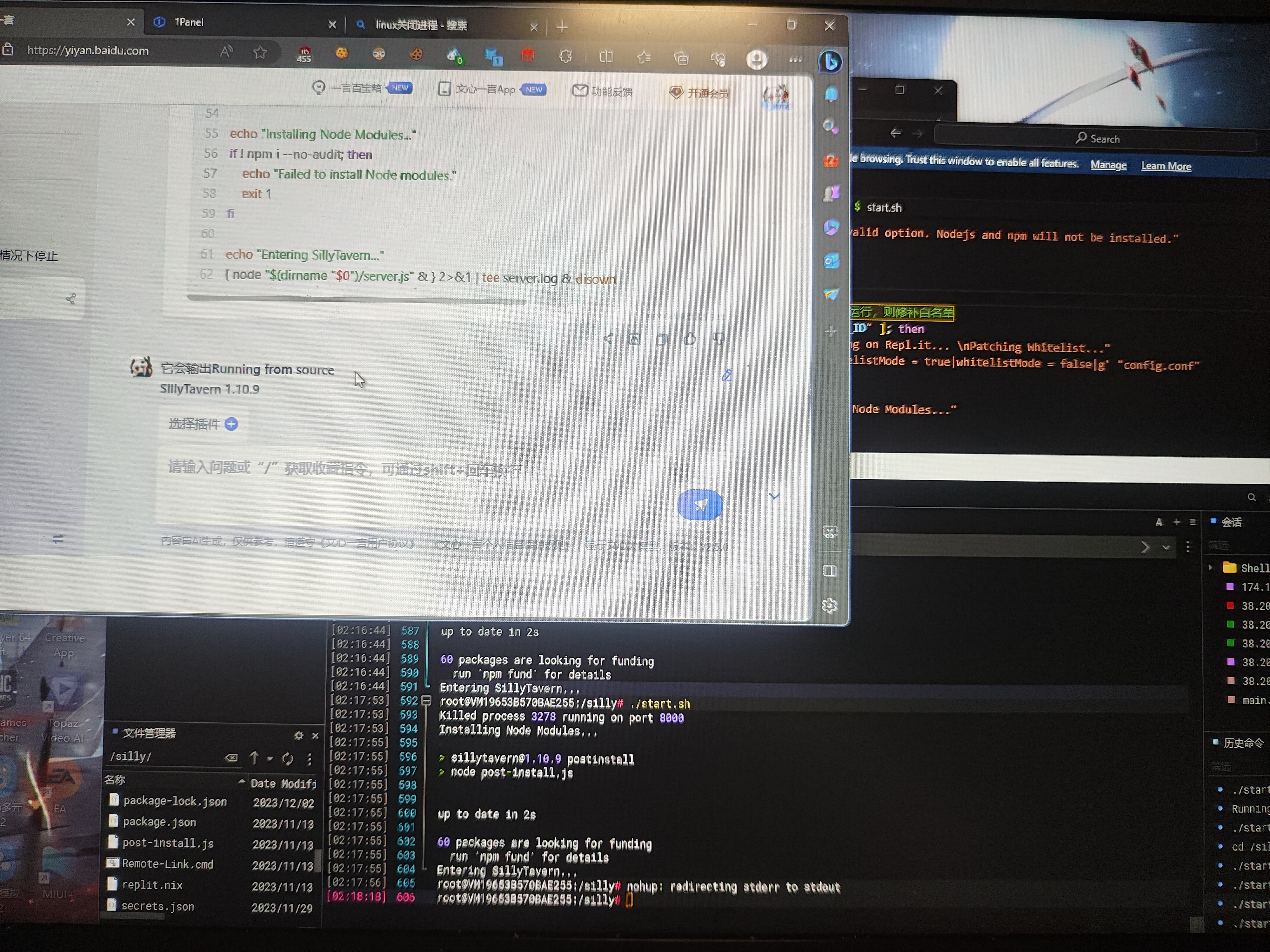Click the Read aloud icon in address bar
This screenshot has height=952, width=1270.
click(x=226, y=52)
